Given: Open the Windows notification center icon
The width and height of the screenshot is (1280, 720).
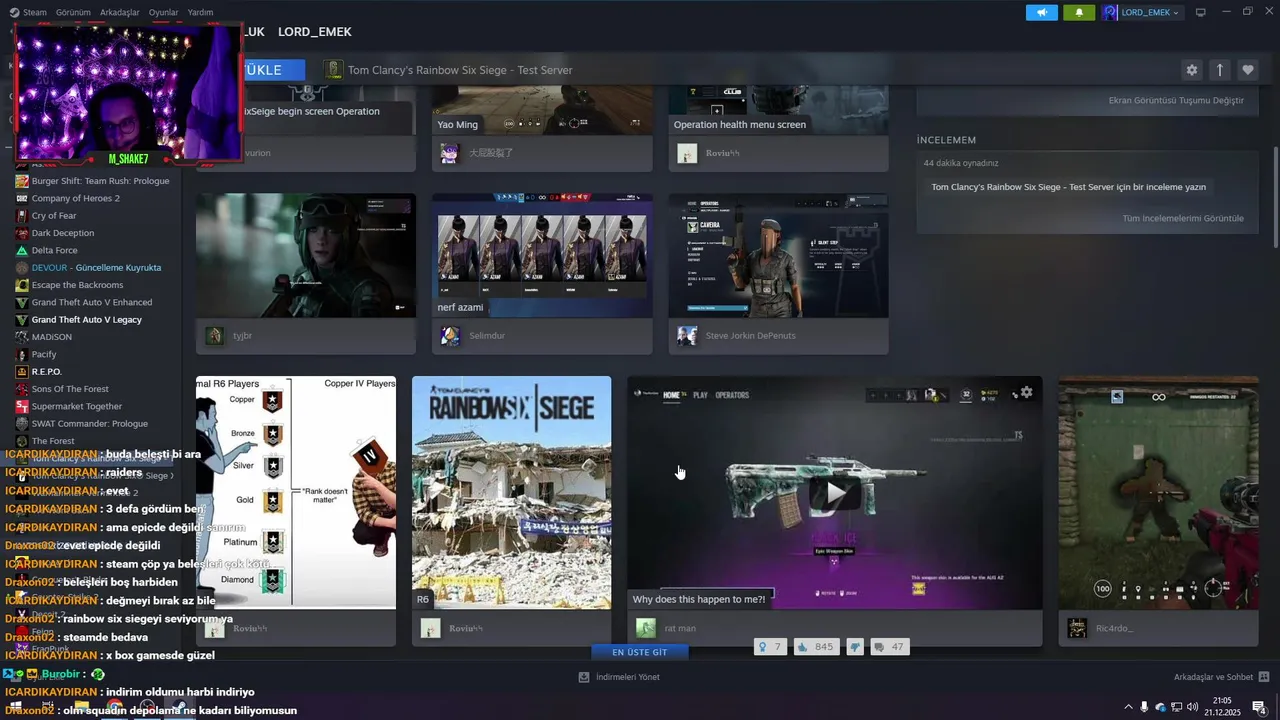Looking at the screenshot, I should click(x=1258, y=707).
